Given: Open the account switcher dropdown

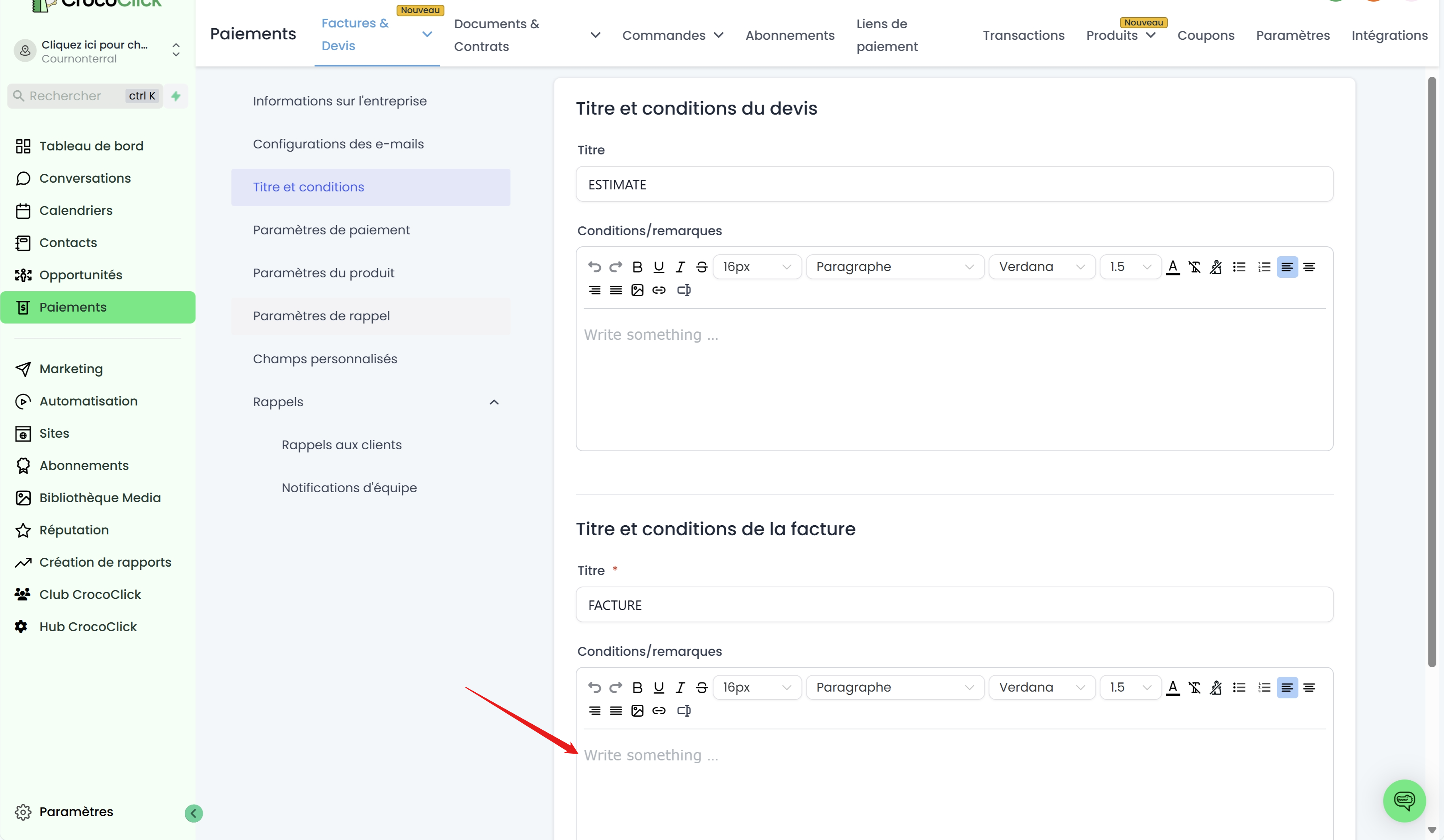Looking at the screenshot, I should click(x=98, y=51).
